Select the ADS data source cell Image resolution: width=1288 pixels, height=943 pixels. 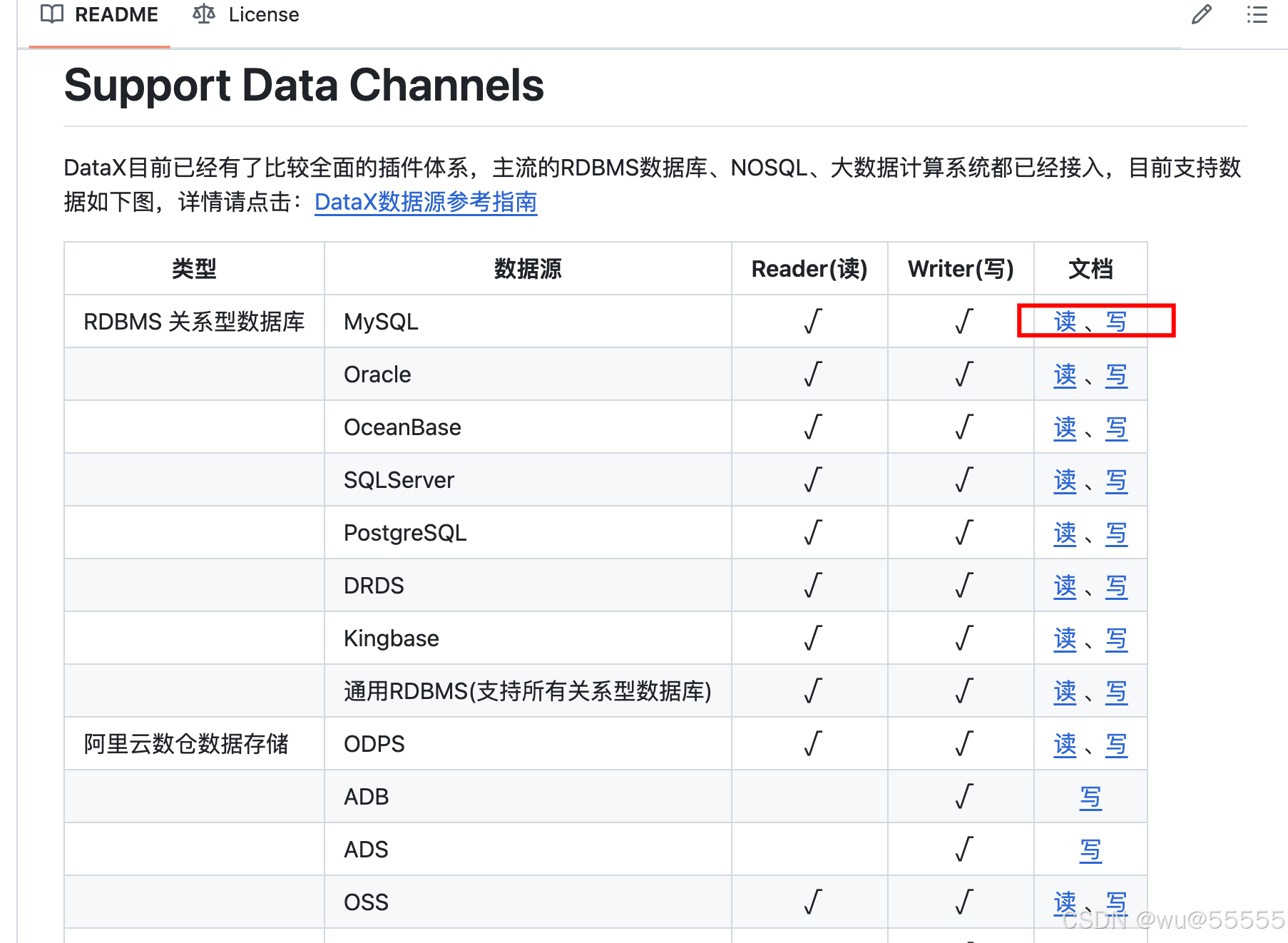(x=528, y=850)
